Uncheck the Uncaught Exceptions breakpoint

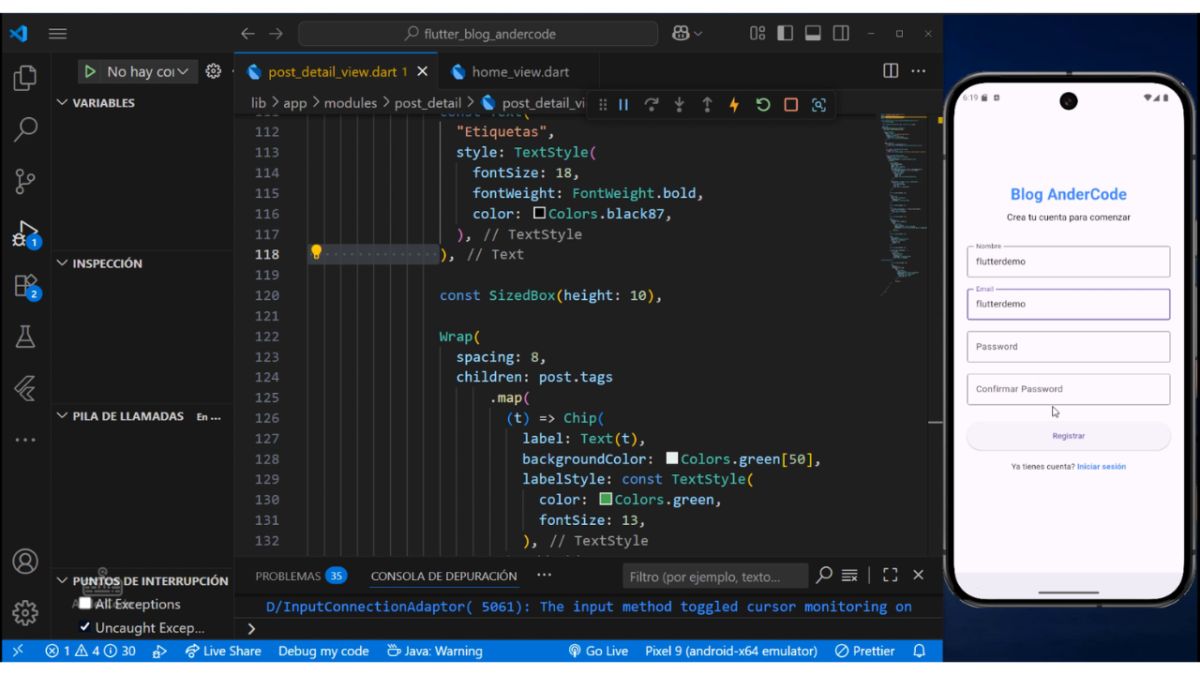tap(85, 628)
